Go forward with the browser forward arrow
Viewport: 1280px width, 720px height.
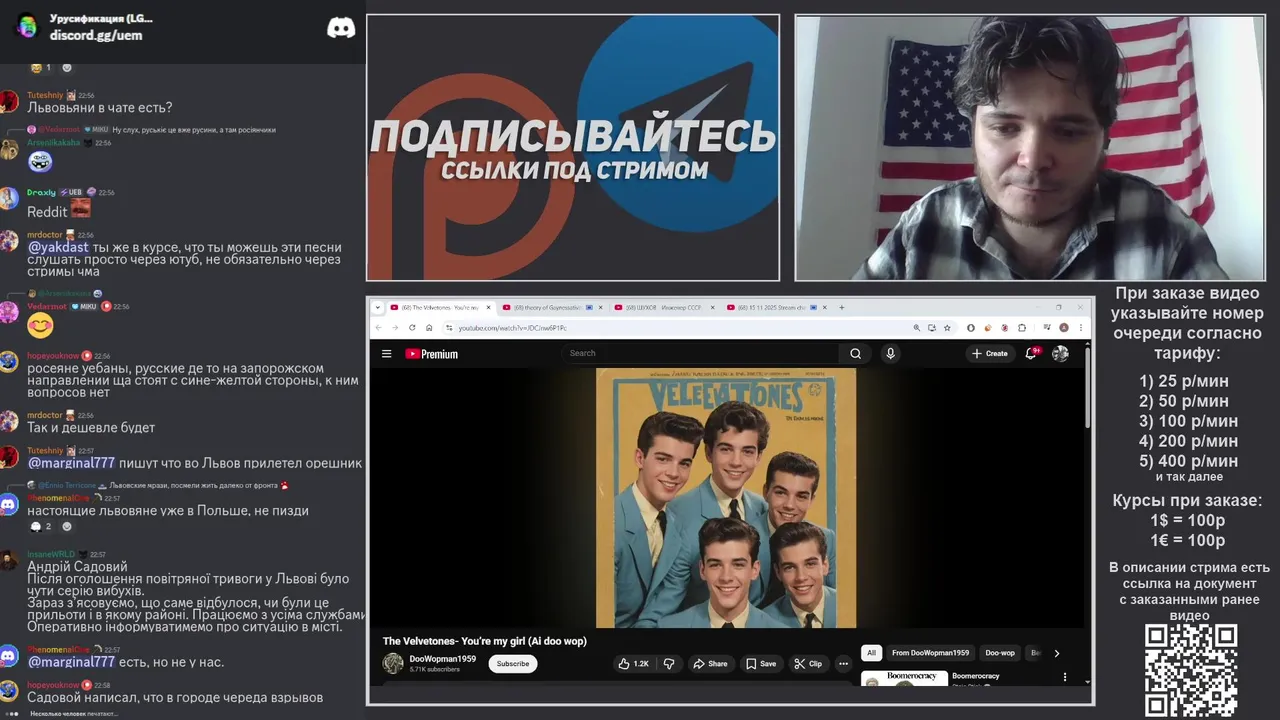393,327
